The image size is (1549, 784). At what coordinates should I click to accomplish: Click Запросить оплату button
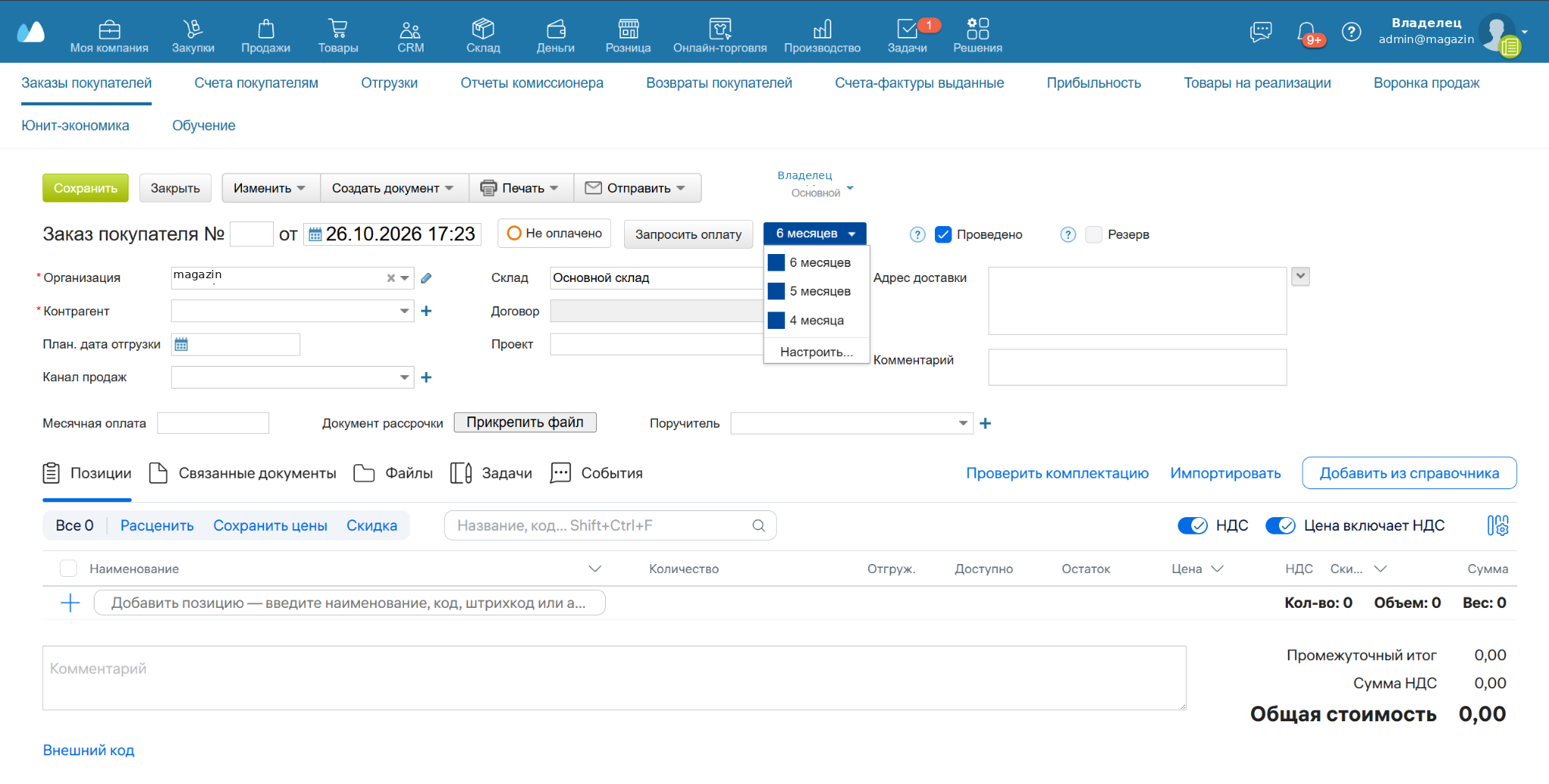click(688, 234)
